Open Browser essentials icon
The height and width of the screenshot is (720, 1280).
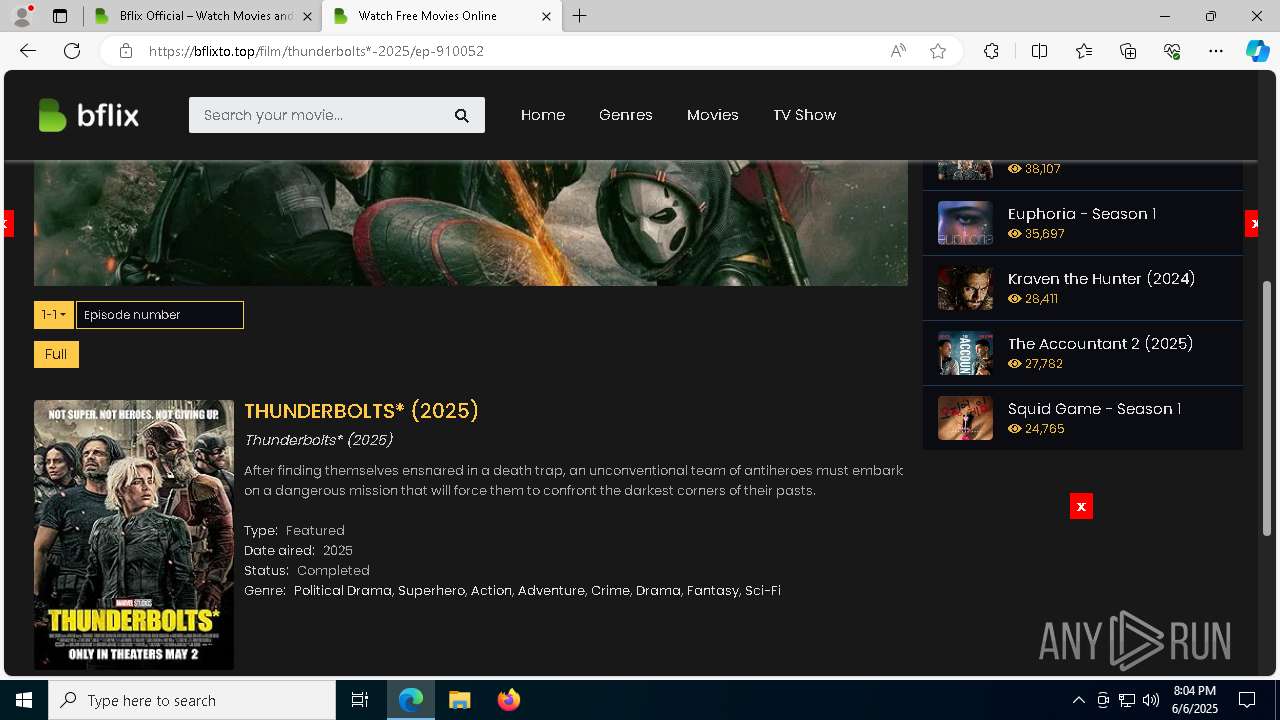coord(1172,51)
